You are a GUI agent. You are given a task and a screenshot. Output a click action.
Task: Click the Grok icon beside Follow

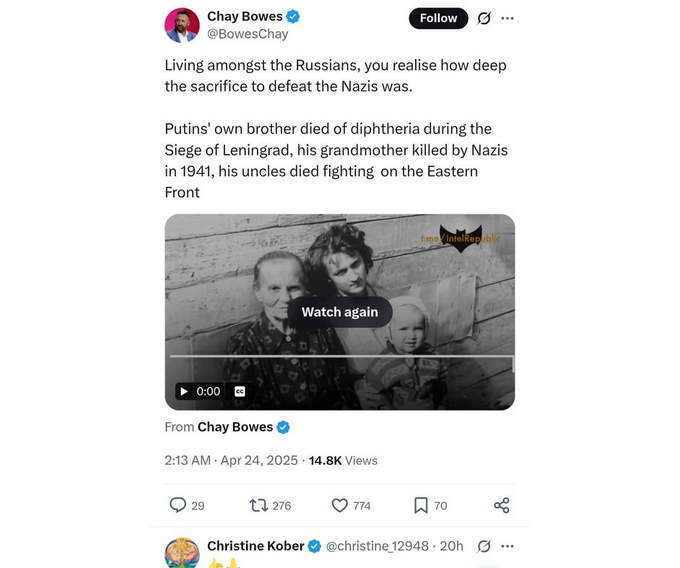point(484,18)
